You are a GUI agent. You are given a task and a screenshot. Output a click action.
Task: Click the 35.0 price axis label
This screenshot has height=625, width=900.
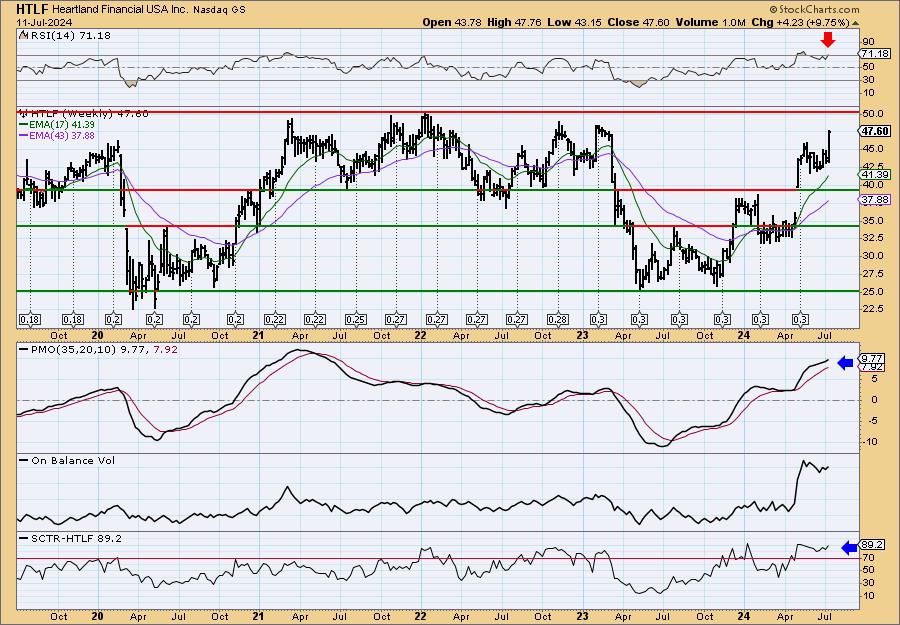(873, 220)
